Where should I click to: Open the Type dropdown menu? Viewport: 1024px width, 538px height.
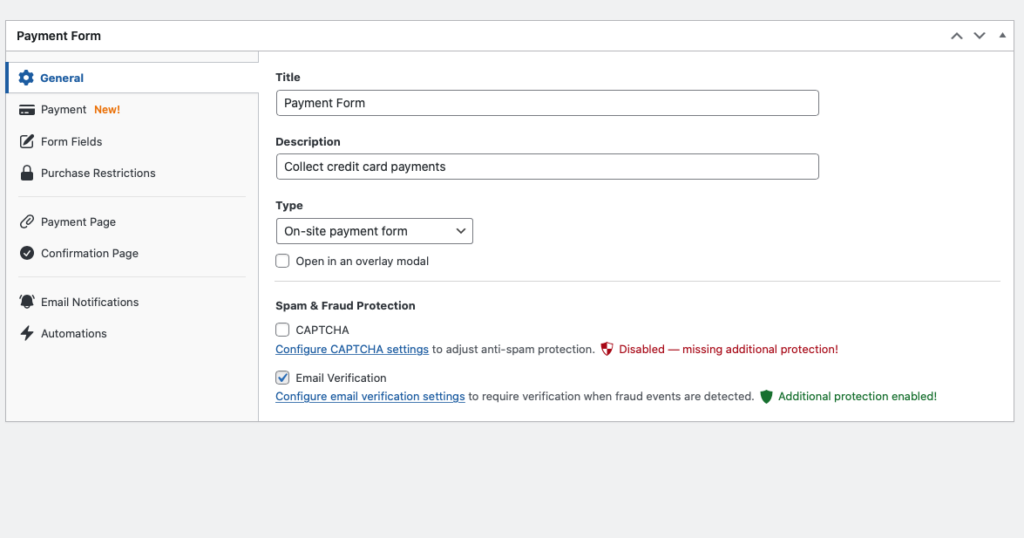point(374,231)
